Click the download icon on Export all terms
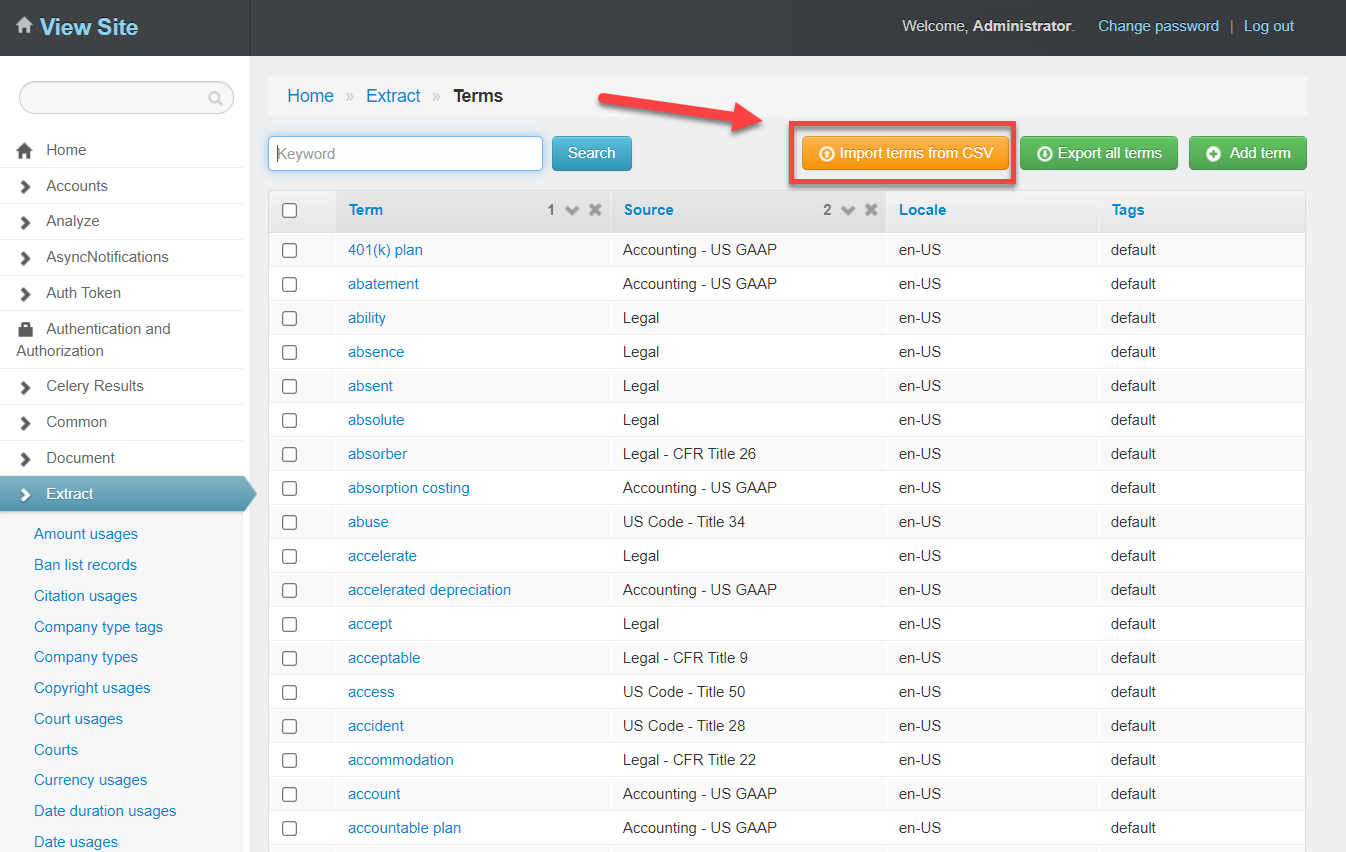 click(x=1044, y=154)
